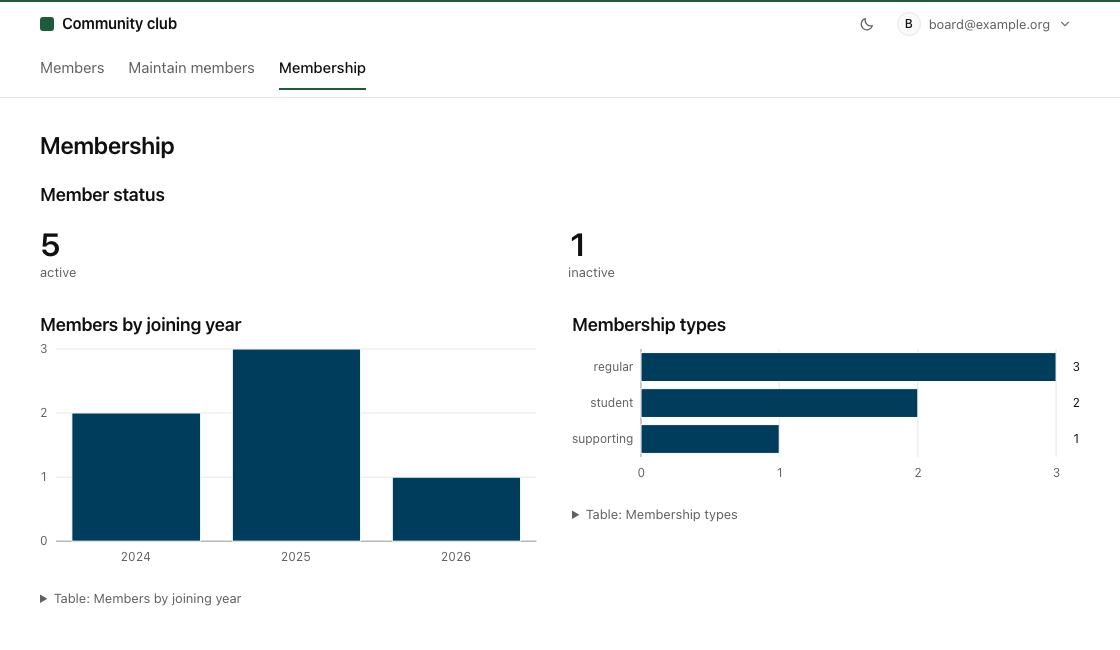This screenshot has width=1120, height=650.
Task: Click the Membership types heading
Action: pos(649,325)
